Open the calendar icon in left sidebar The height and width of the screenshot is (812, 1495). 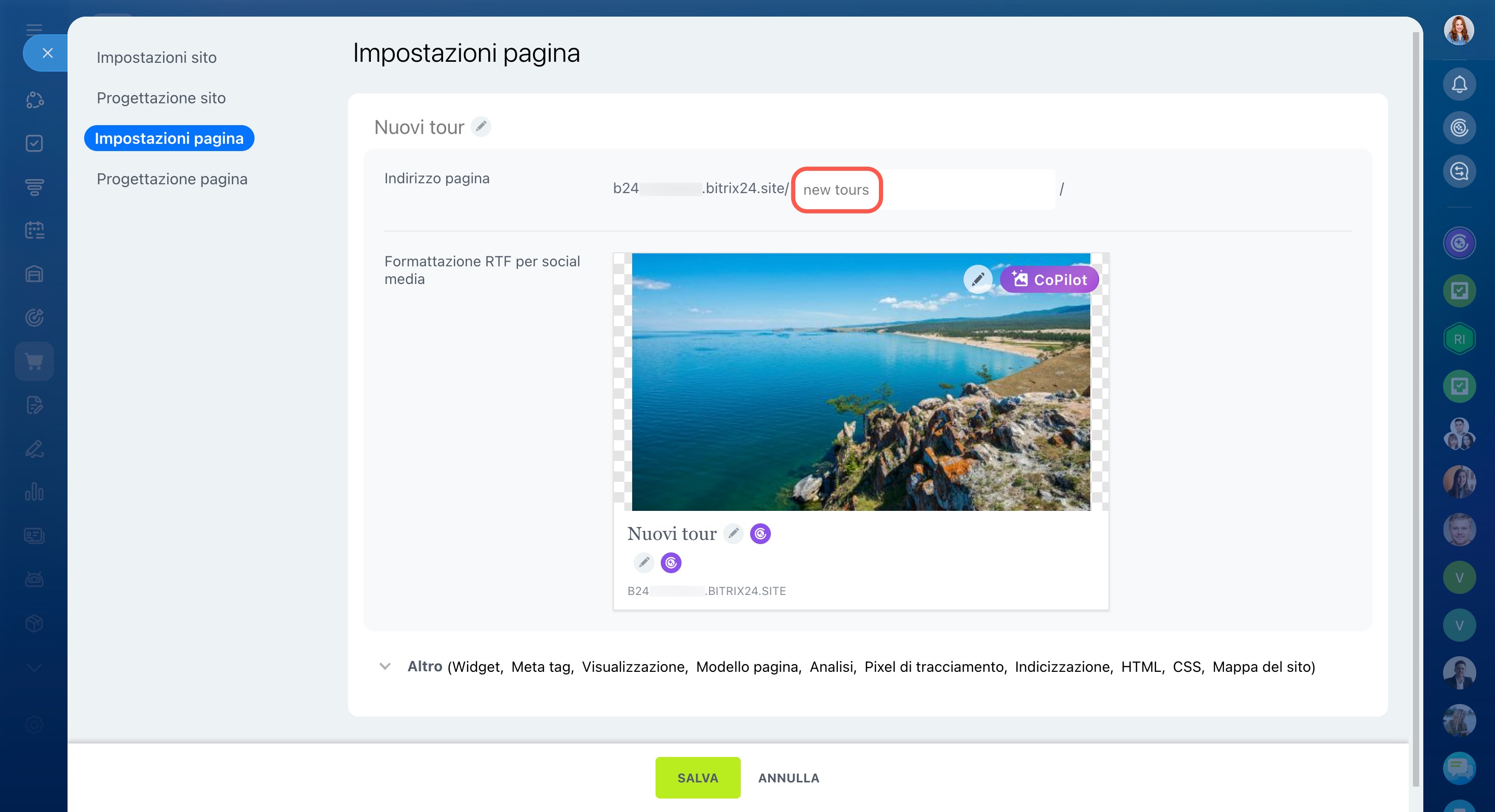(34, 231)
